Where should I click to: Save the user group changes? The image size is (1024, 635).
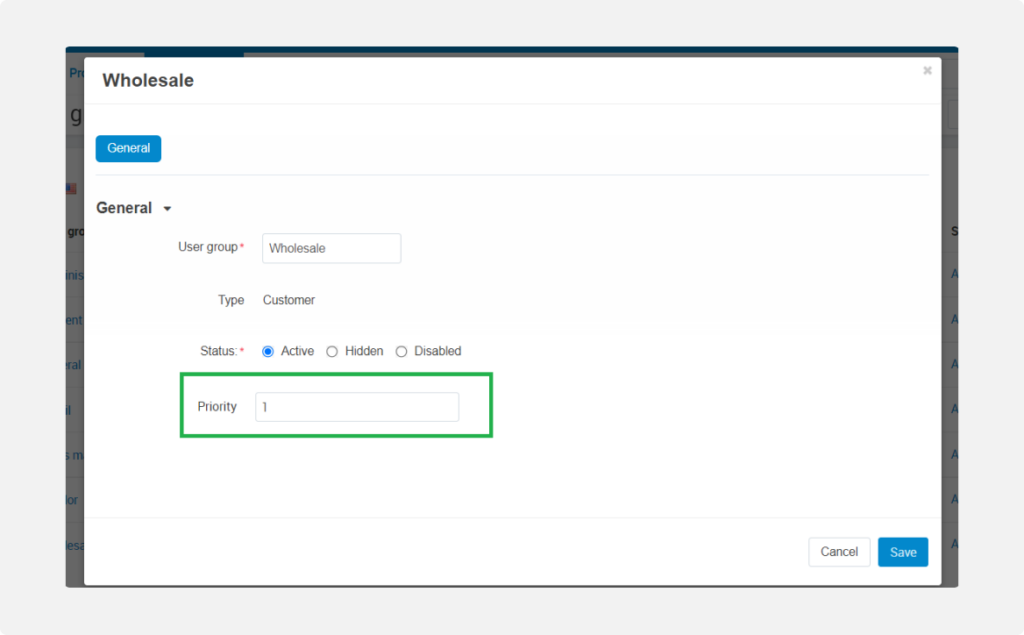pyautogui.click(x=902, y=552)
